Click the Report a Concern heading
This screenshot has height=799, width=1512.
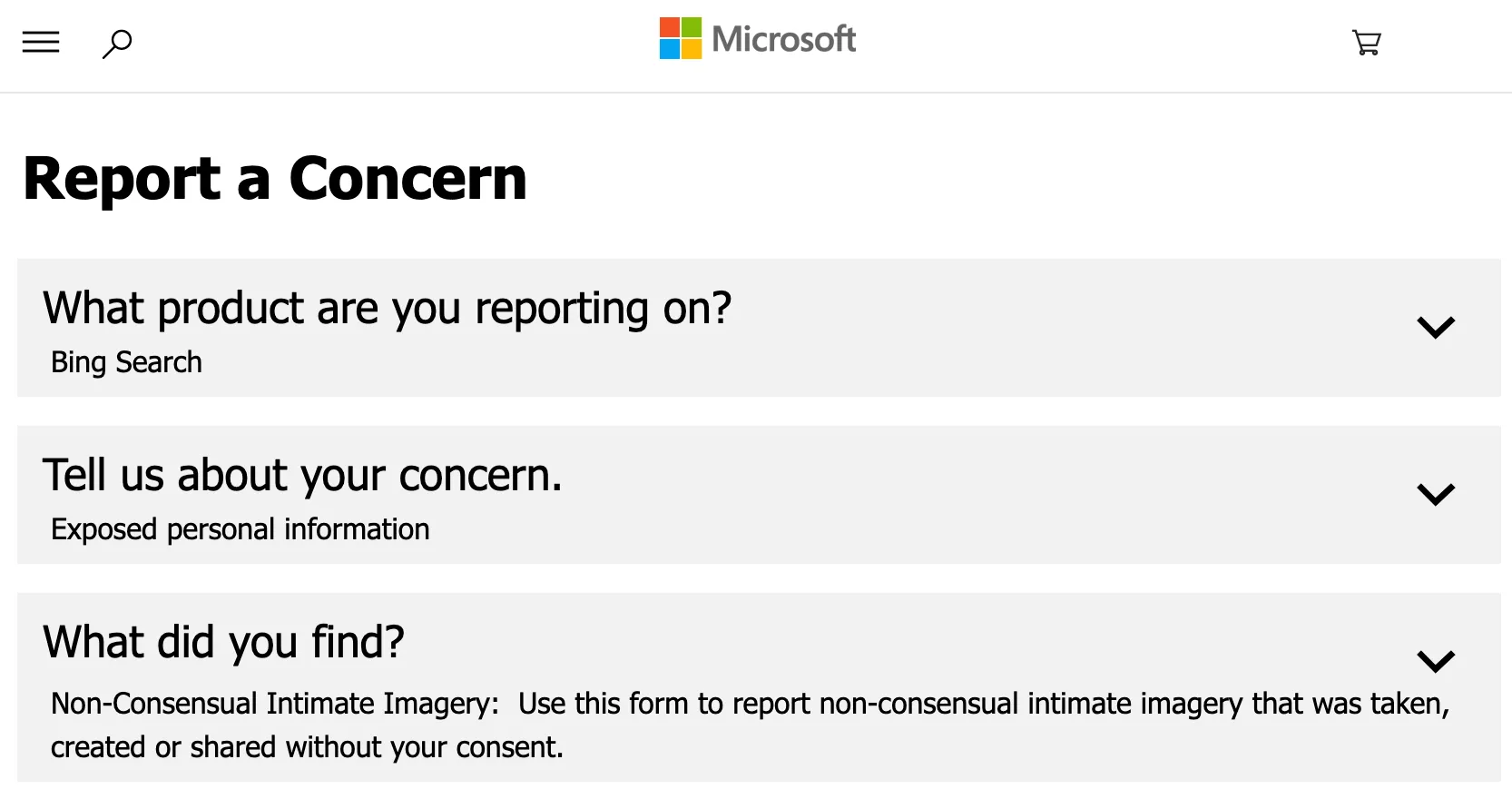click(x=274, y=179)
